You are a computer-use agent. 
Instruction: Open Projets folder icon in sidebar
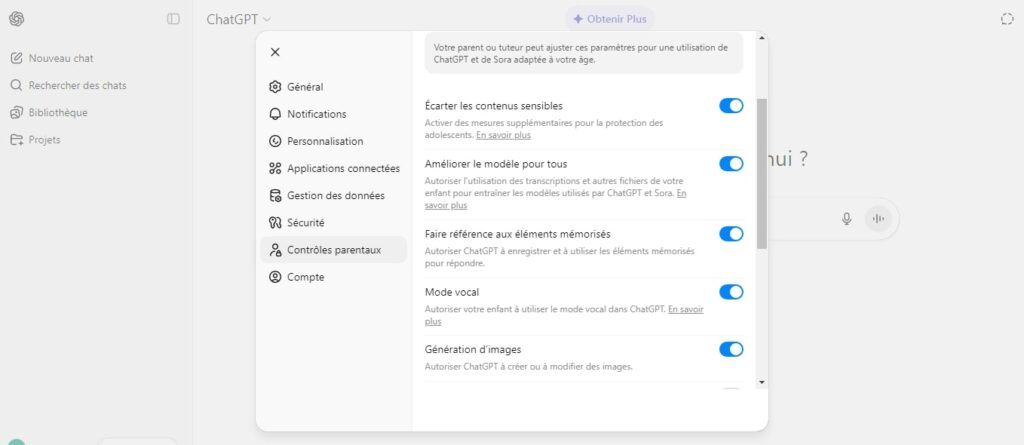pos(16,140)
